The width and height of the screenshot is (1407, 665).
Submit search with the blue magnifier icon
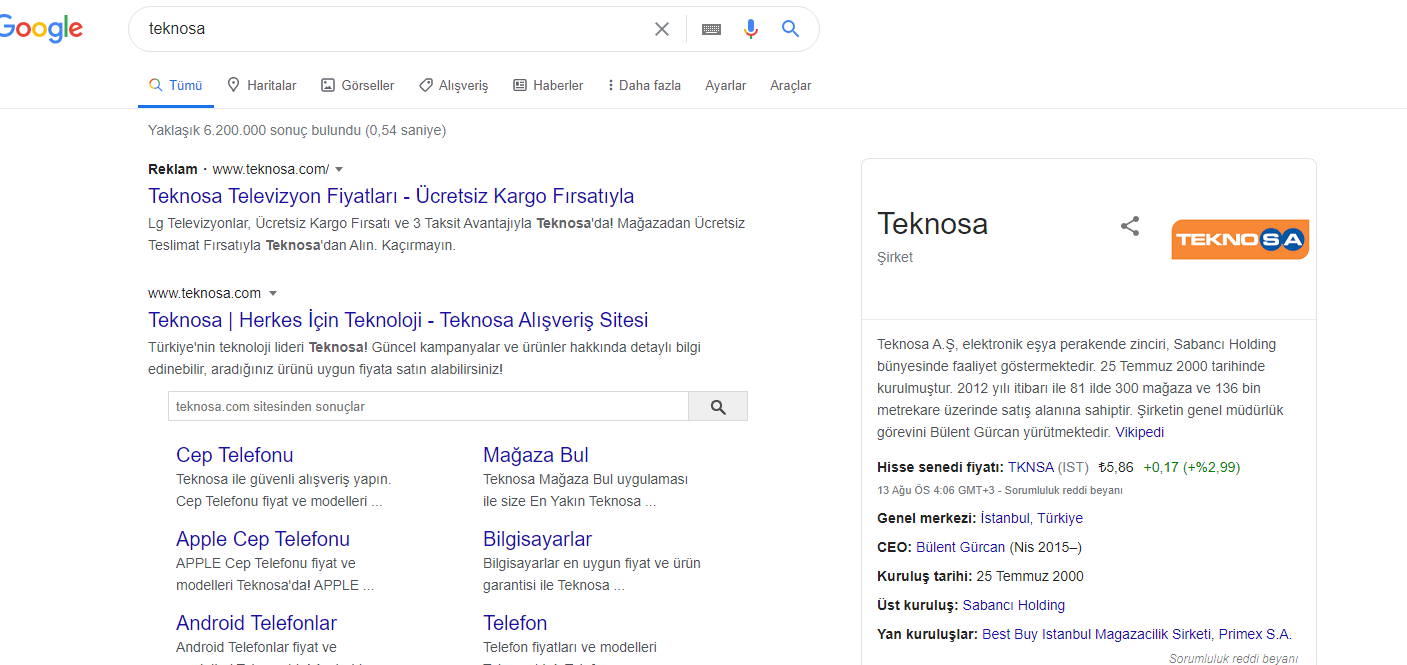click(790, 29)
